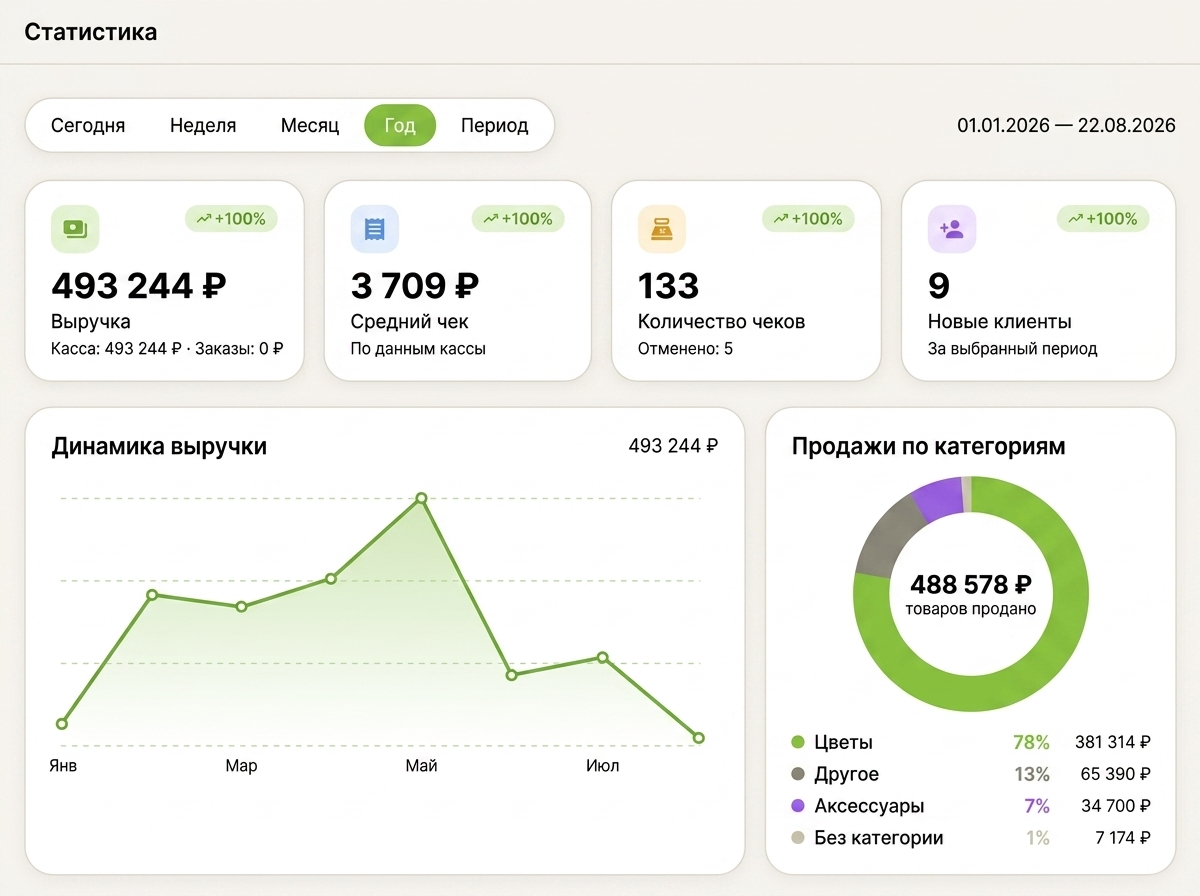The image size is (1200, 896).
Task: Click the blue receipt average check icon
Action: pos(375,229)
